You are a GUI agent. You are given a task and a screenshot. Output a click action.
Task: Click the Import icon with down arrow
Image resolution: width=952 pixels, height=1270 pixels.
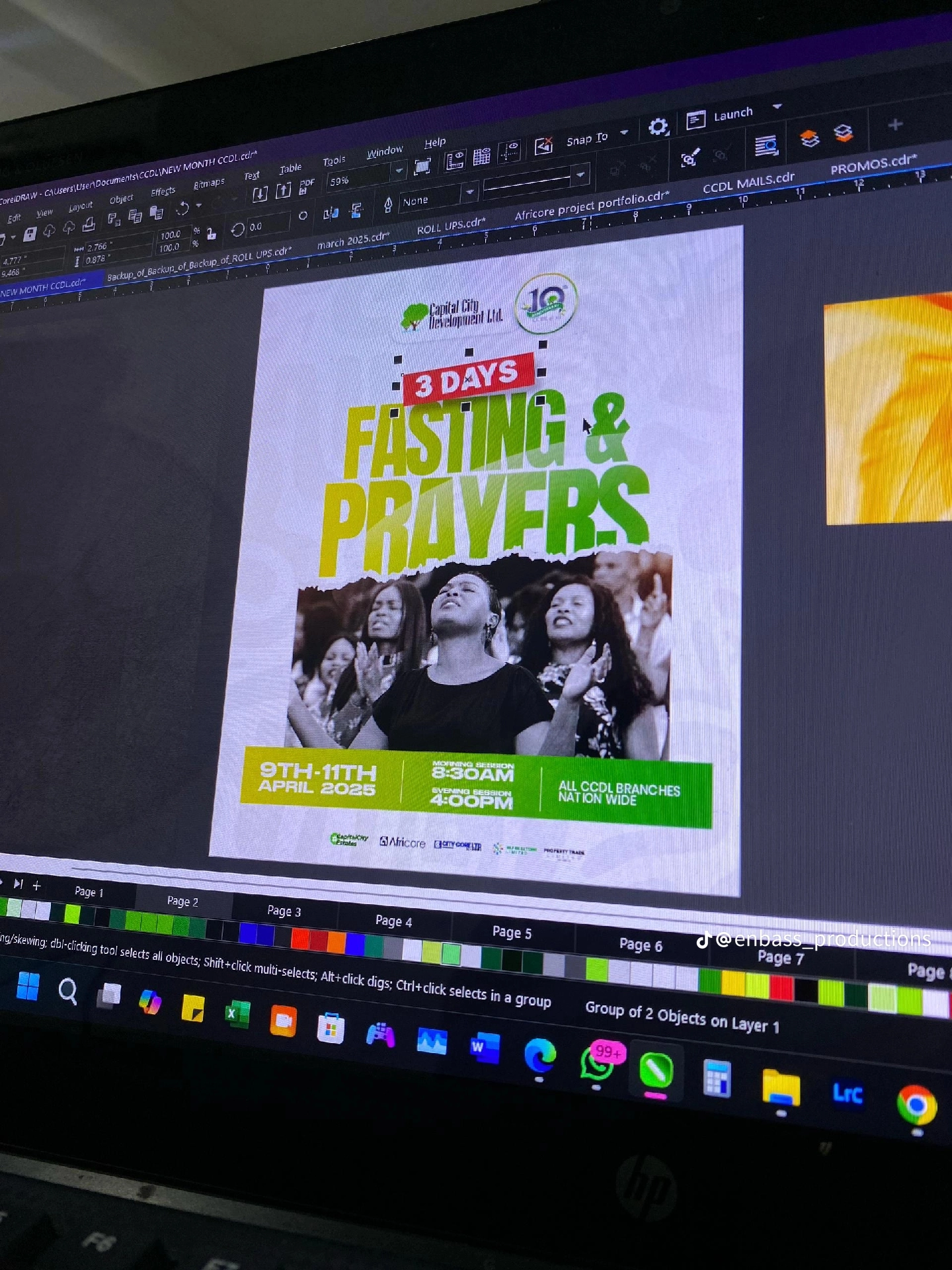coord(260,194)
